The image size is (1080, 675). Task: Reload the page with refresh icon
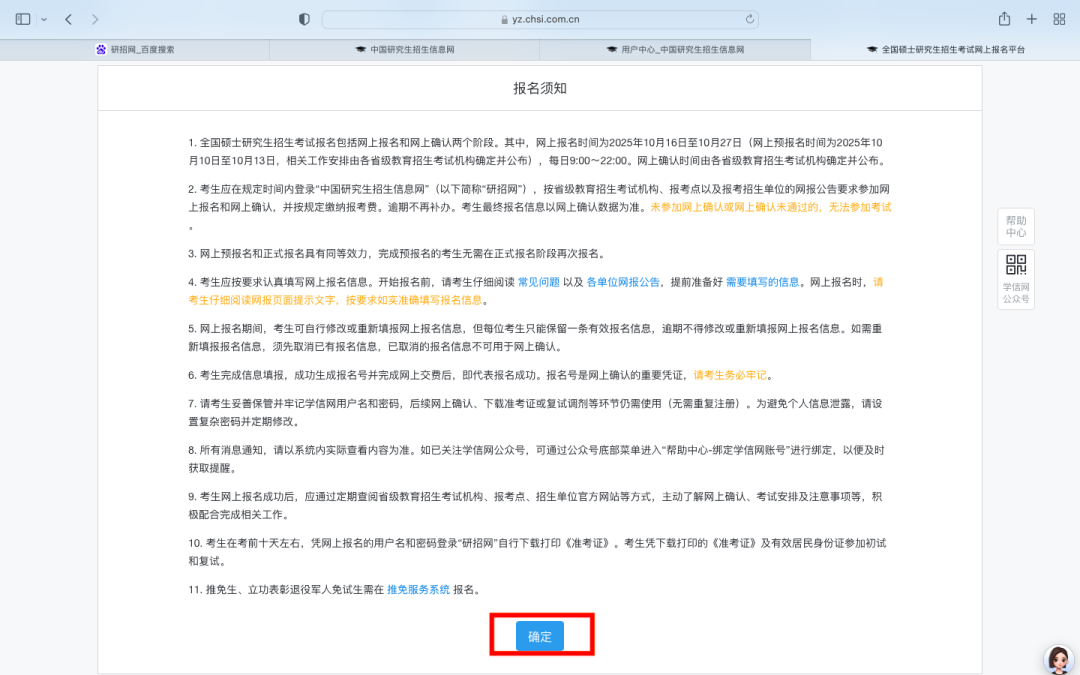[750, 19]
